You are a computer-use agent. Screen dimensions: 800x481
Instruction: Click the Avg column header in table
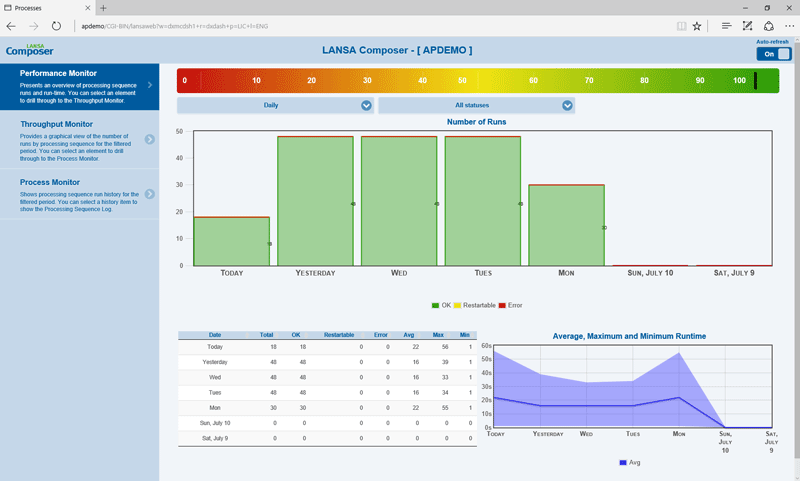(x=409, y=335)
